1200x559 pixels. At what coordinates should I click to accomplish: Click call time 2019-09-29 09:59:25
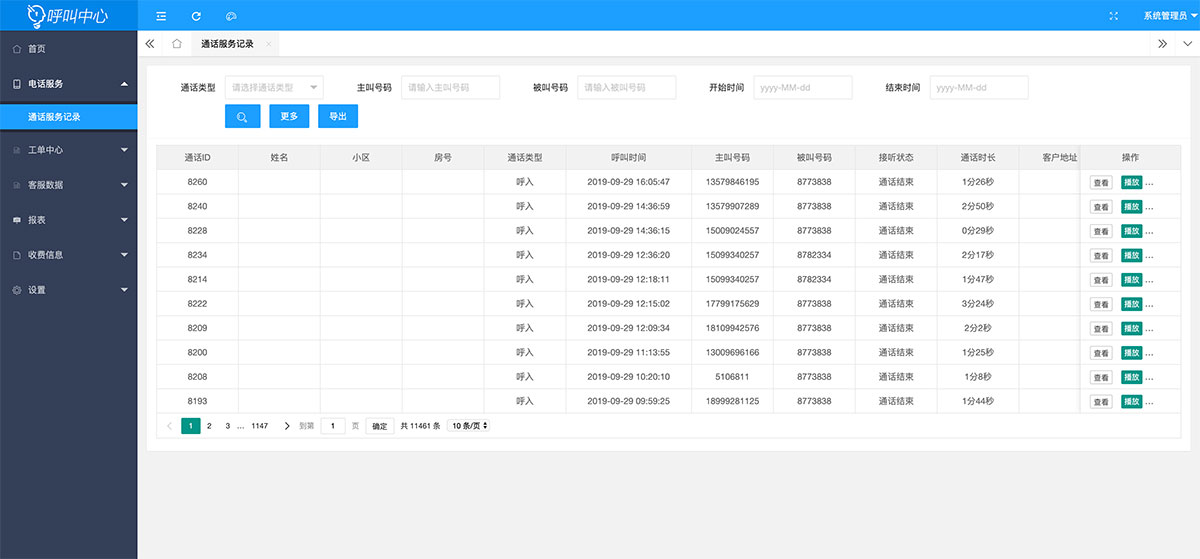click(x=628, y=401)
